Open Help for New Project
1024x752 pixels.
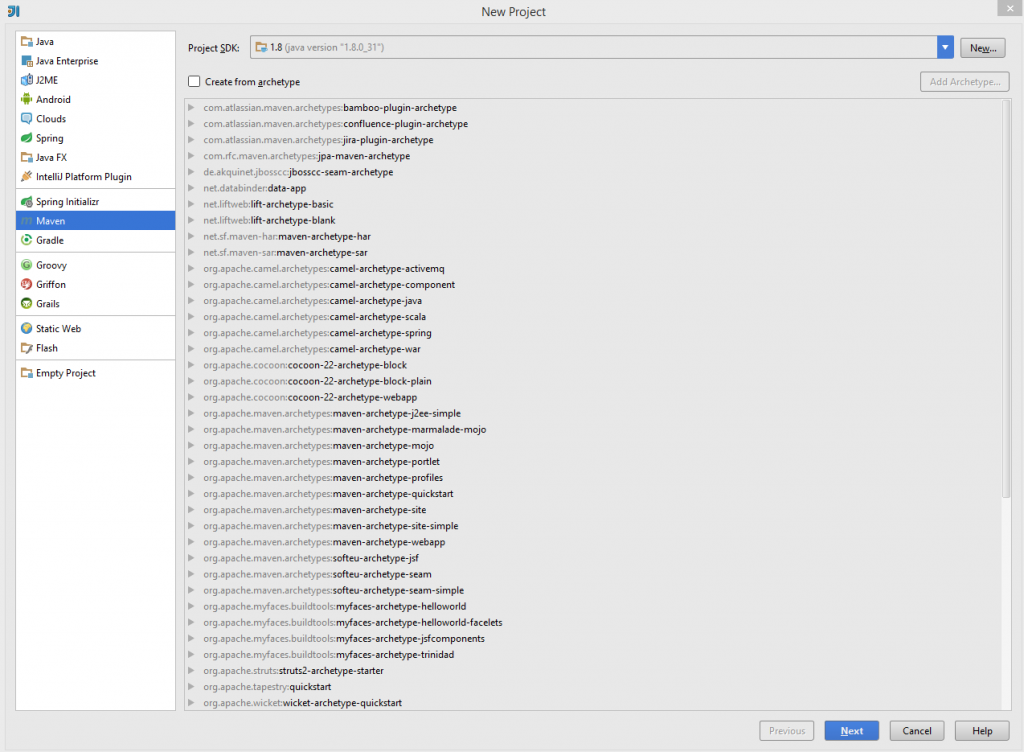pyautogui.click(x=982, y=731)
